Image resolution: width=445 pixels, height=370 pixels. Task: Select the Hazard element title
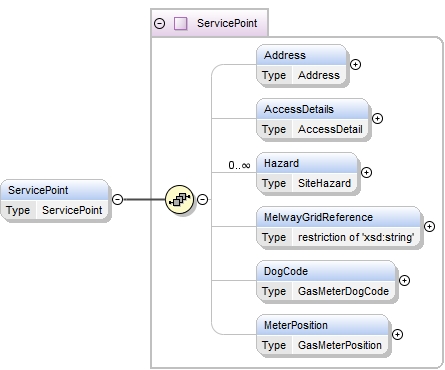(x=281, y=163)
